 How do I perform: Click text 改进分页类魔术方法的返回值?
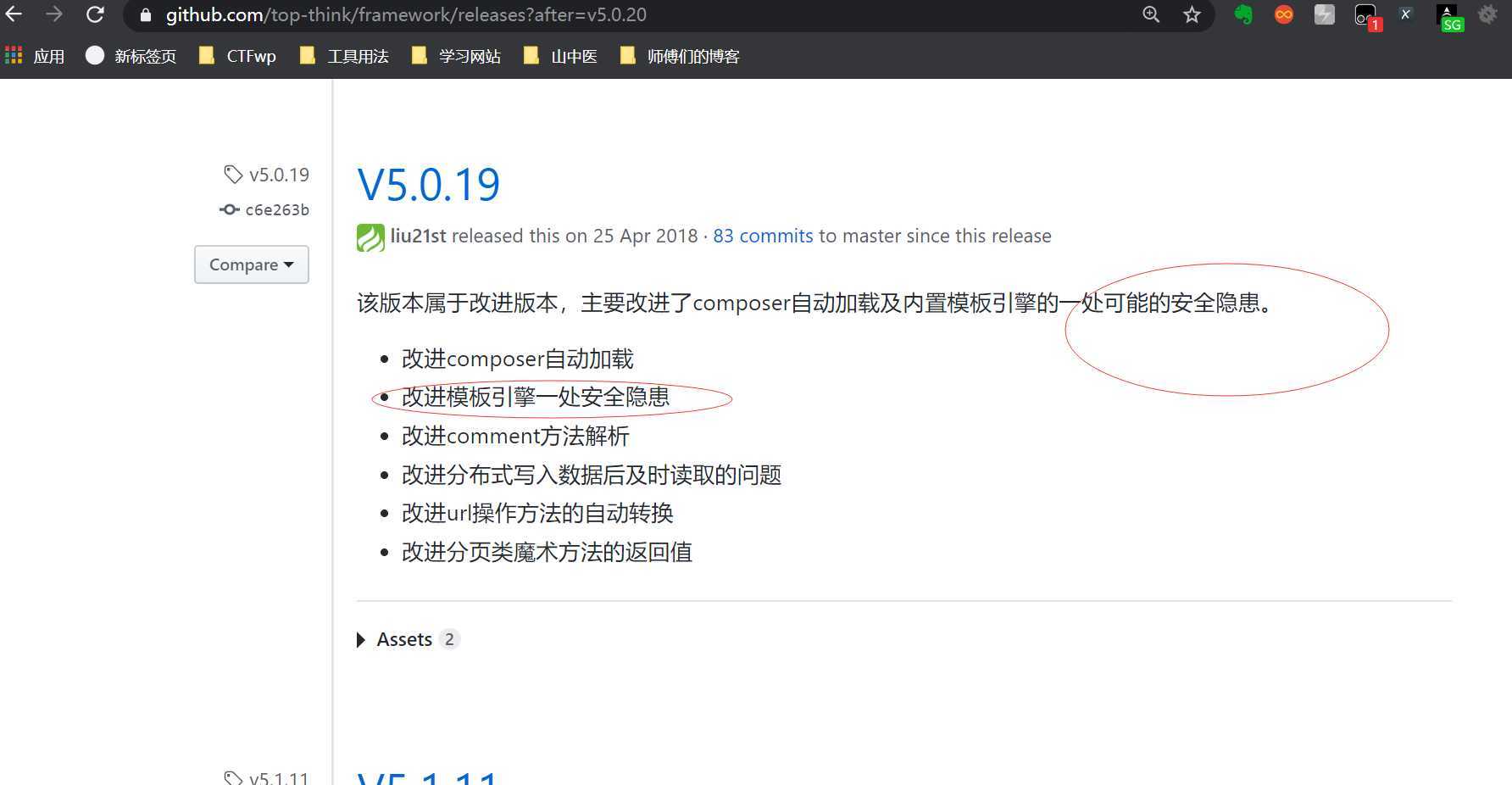coord(547,552)
